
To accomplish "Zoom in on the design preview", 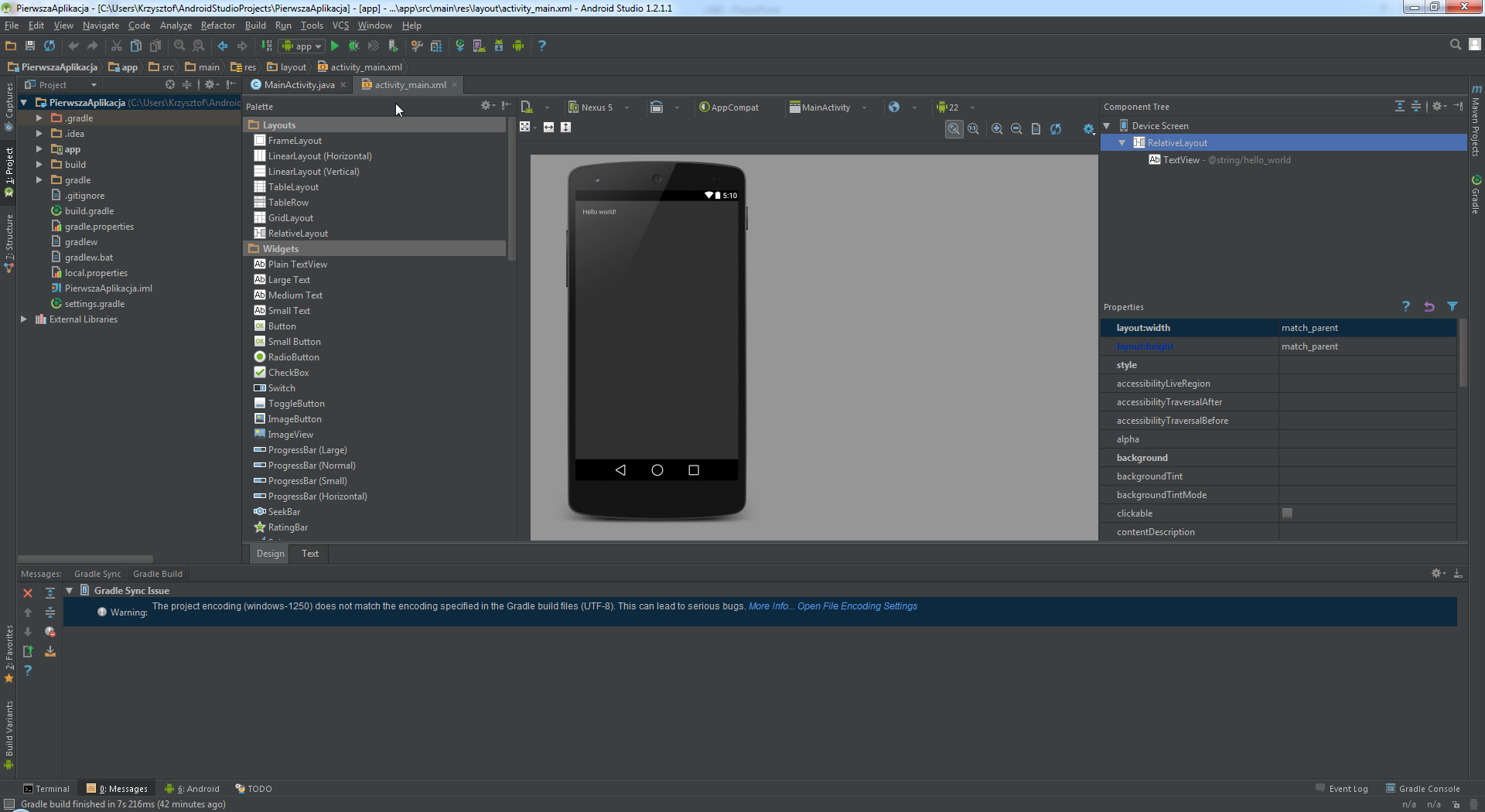I will (x=997, y=129).
